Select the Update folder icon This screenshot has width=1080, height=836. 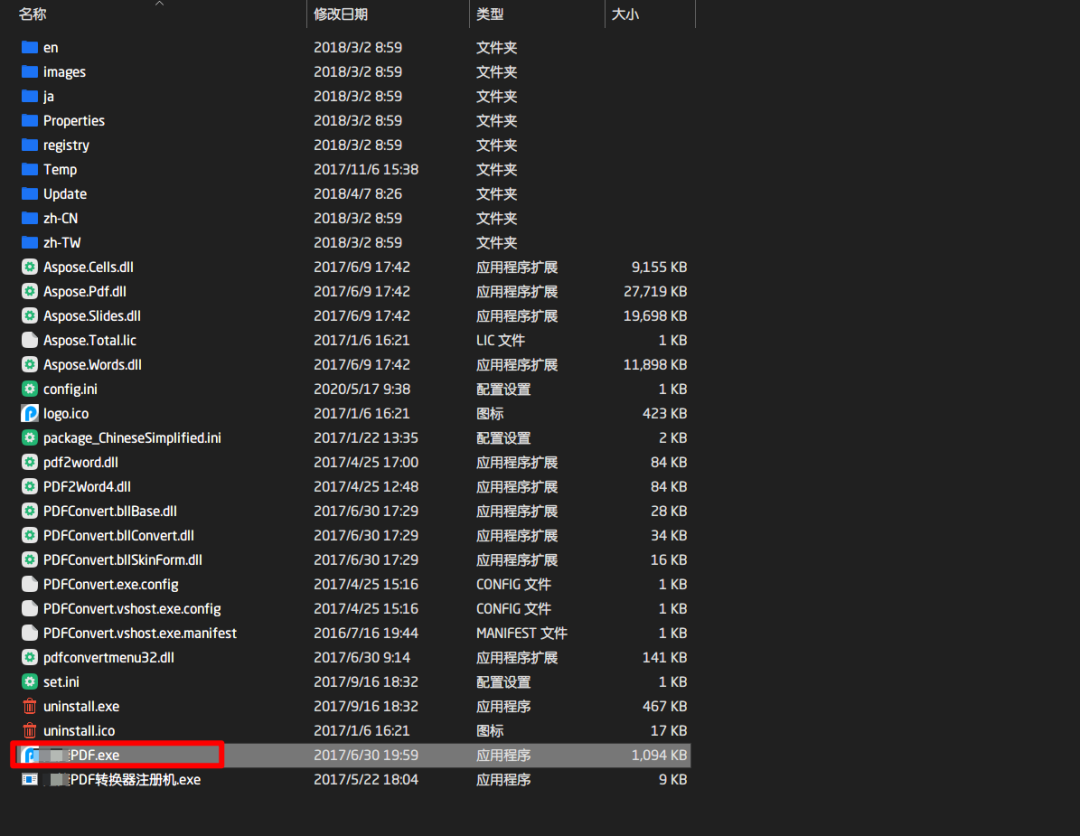click(x=30, y=194)
